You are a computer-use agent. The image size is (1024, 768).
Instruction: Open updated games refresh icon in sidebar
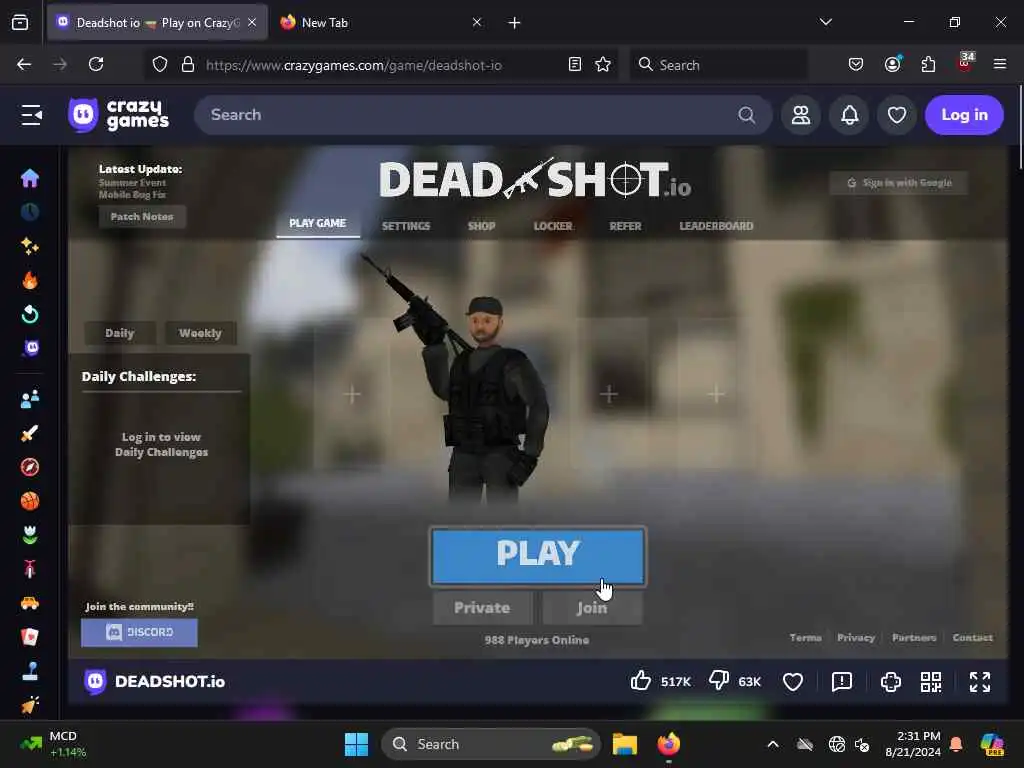coord(30,315)
